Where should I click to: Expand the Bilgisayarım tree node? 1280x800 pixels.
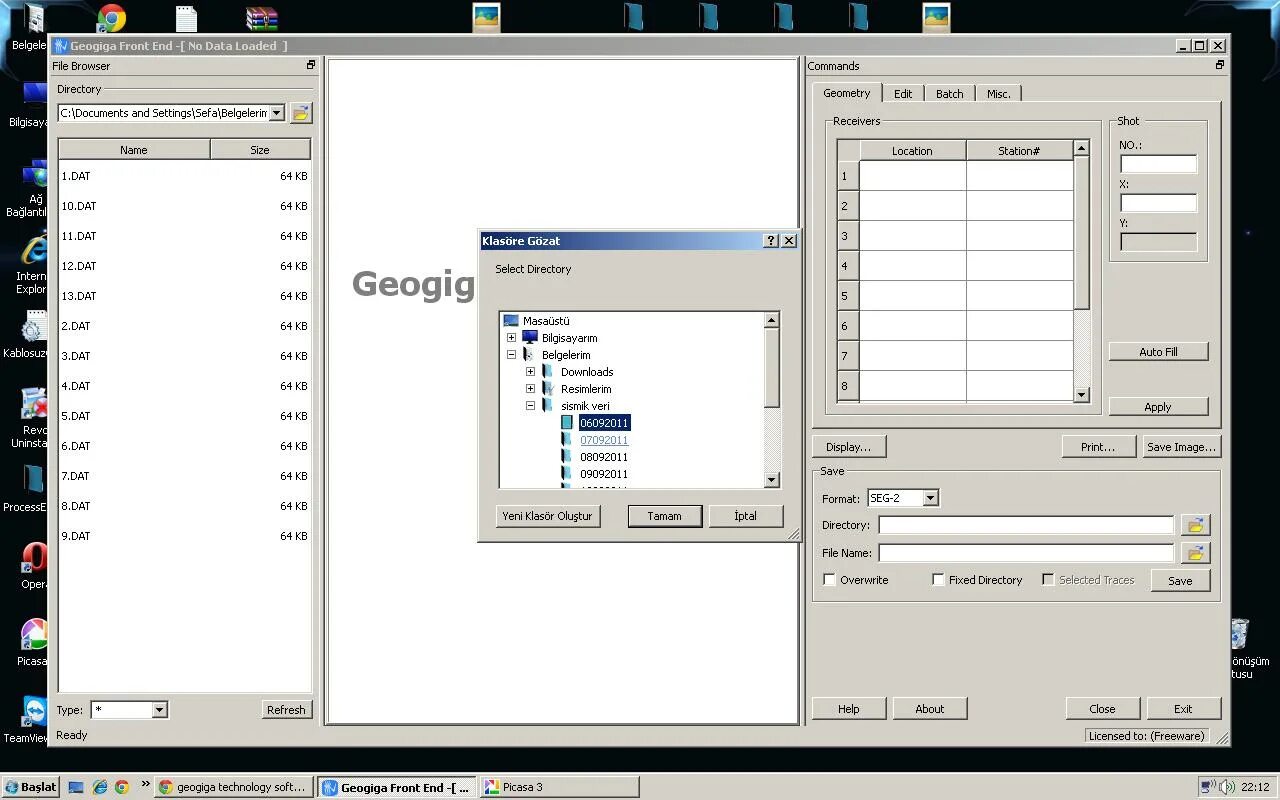tap(511, 338)
